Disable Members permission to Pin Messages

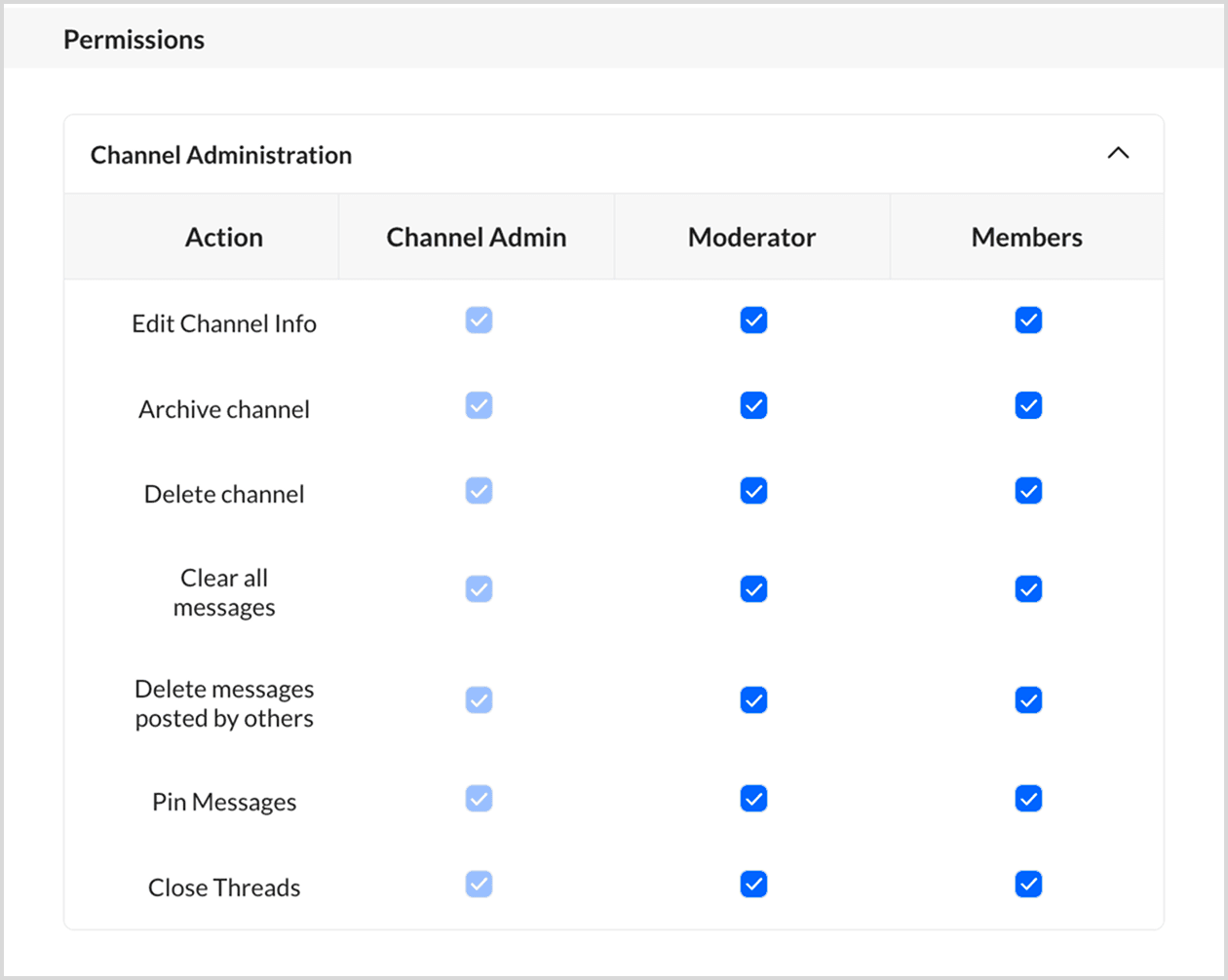pyautogui.click(x=1028, y=799)
